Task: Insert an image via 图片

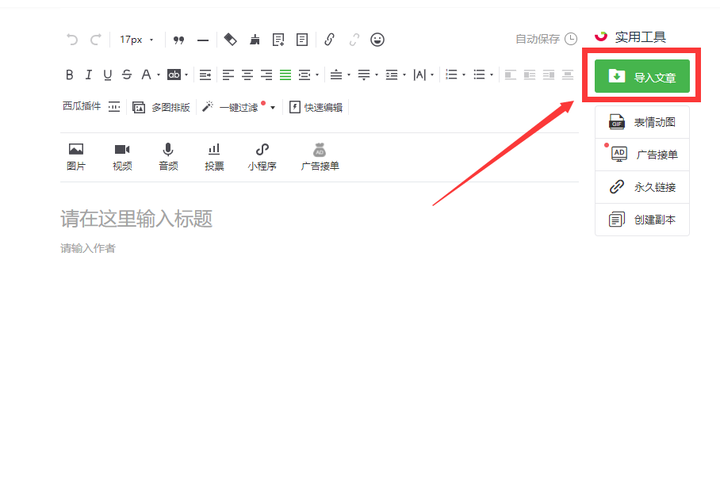Action: pyautogui.click(x=76, y=157)
